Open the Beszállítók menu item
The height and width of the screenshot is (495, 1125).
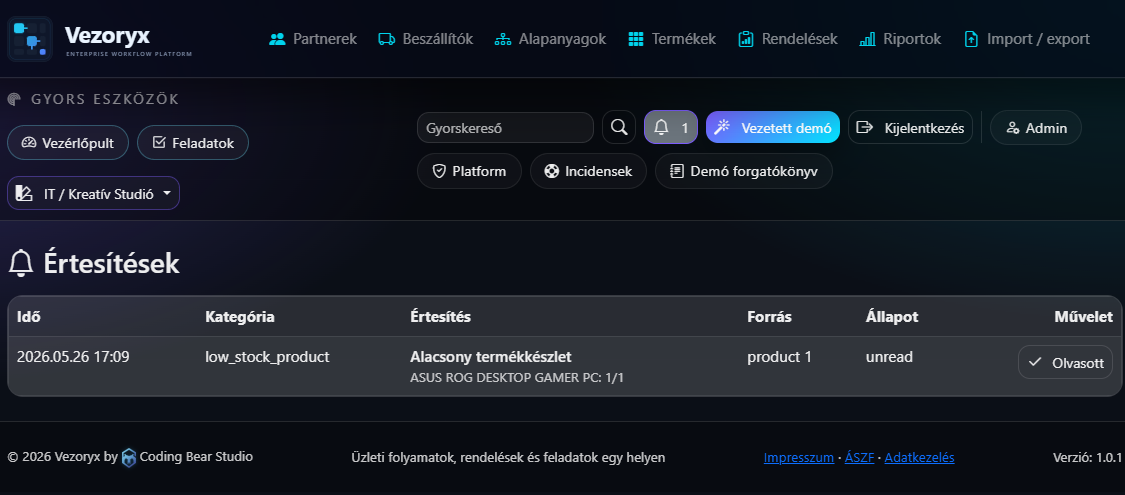425,39
